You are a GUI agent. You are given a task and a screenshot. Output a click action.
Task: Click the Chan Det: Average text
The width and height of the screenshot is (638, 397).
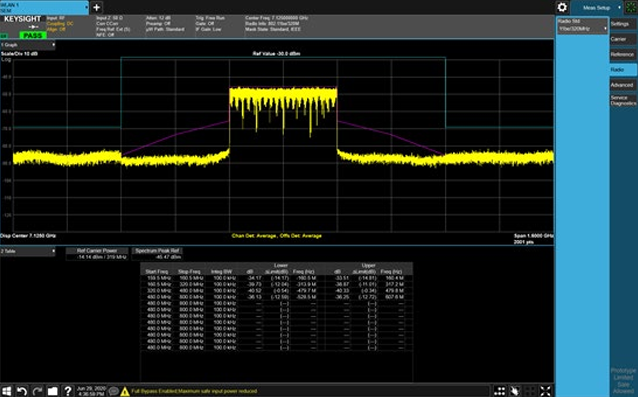[x=255, y=236]
